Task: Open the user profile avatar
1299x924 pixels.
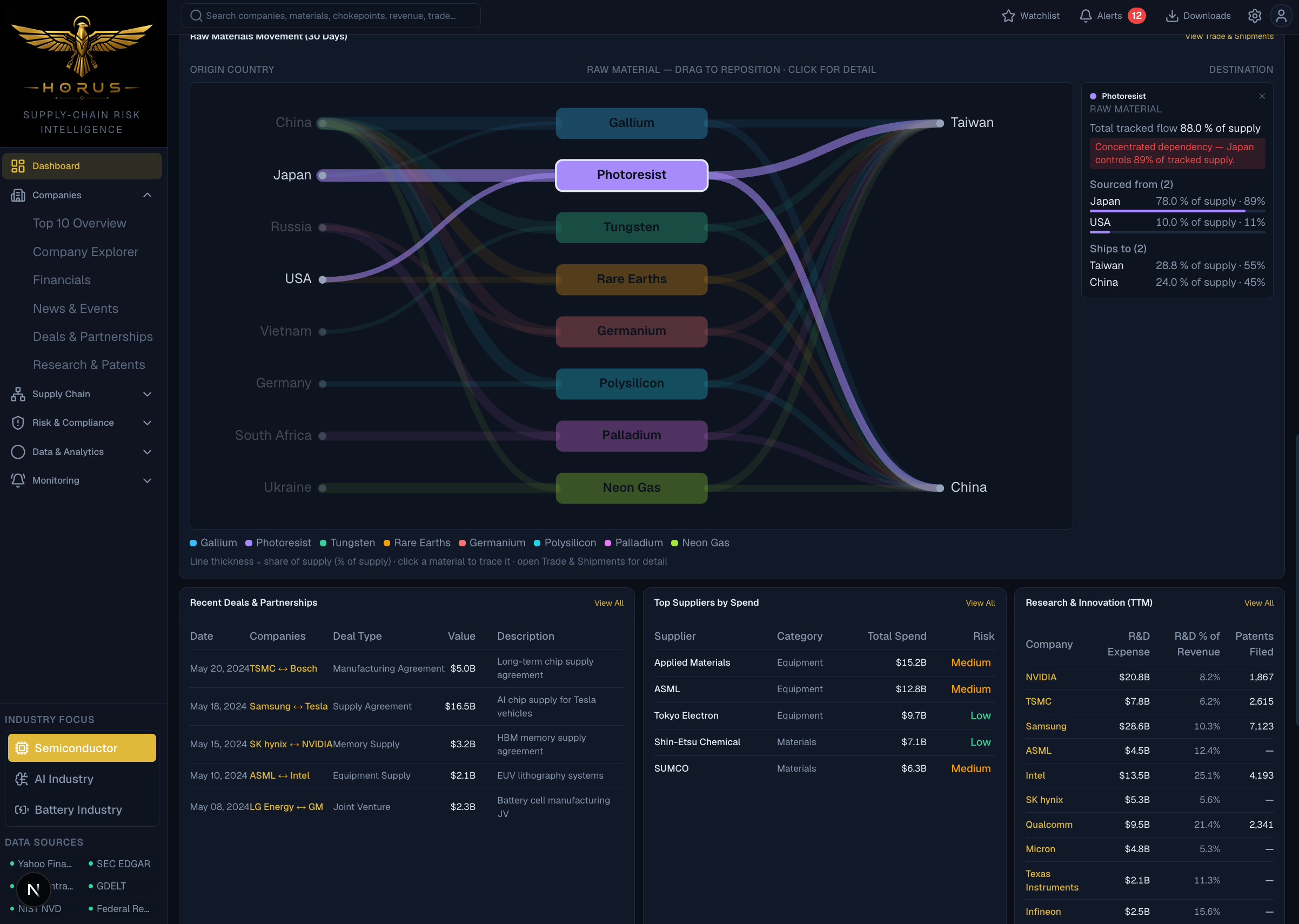Action: tap(1281, 16)
